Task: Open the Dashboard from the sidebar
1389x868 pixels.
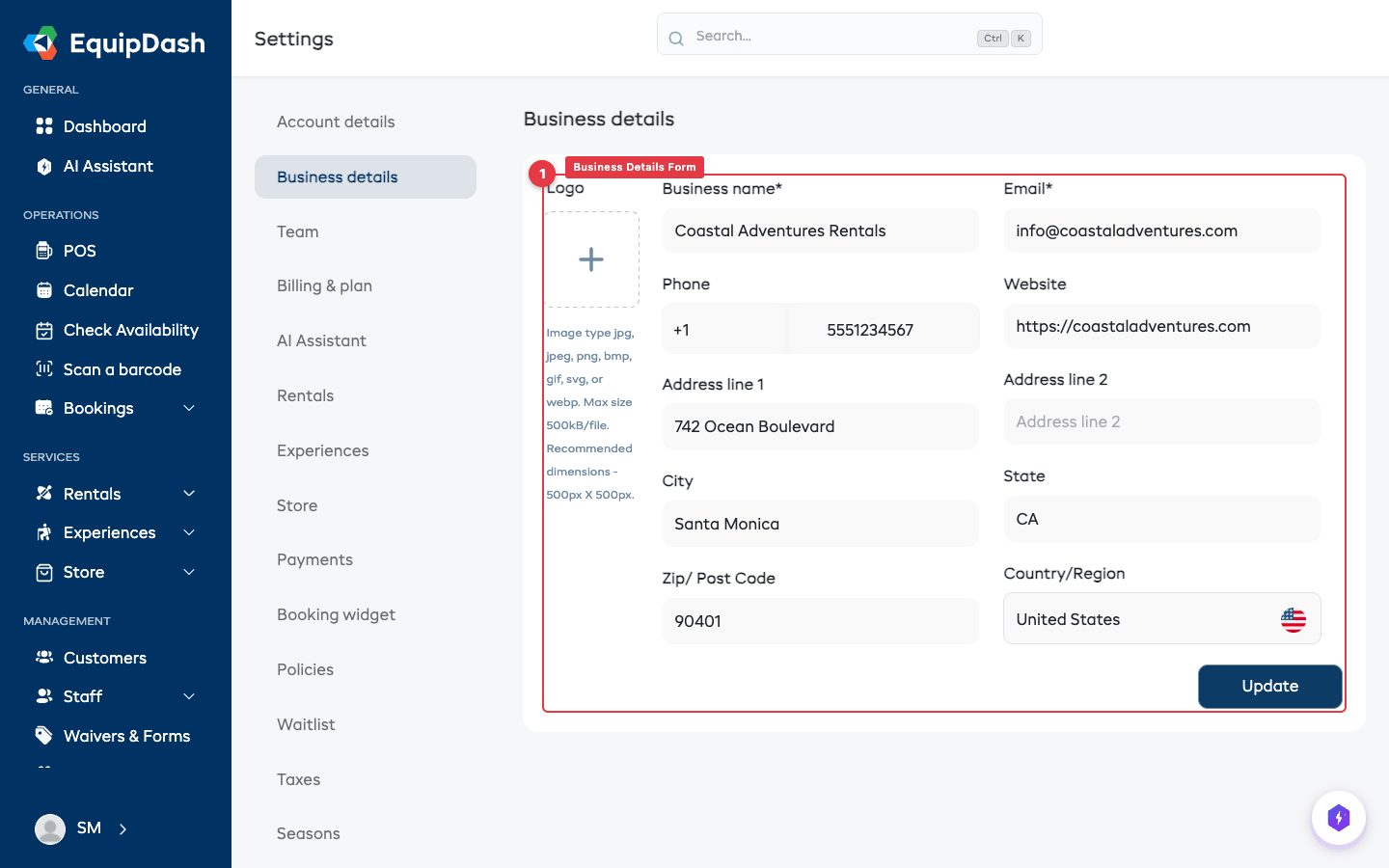Action: coord(105,126)
